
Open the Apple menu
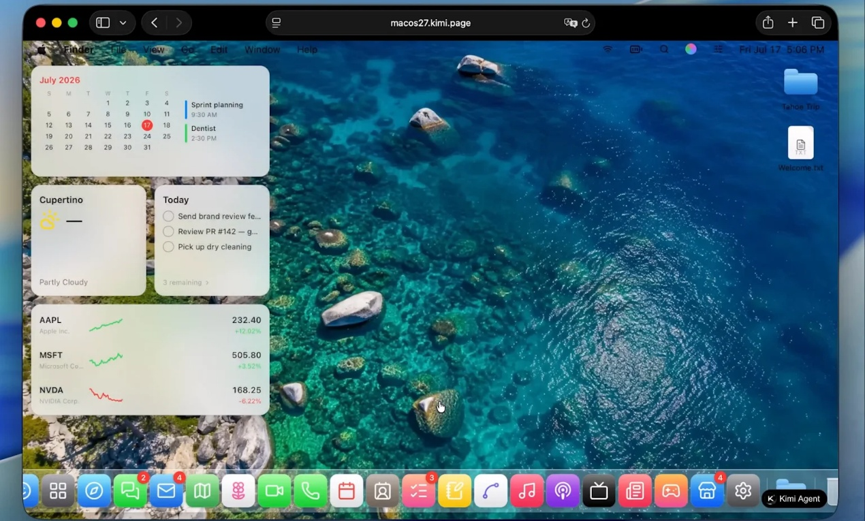coord(41,49)
